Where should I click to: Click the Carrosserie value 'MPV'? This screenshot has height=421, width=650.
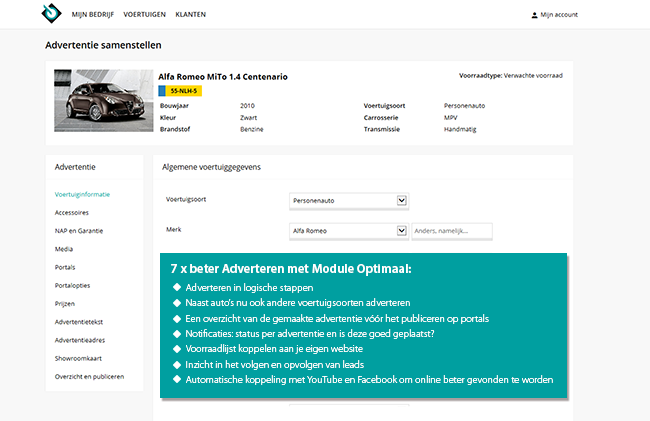pos(451,118)
